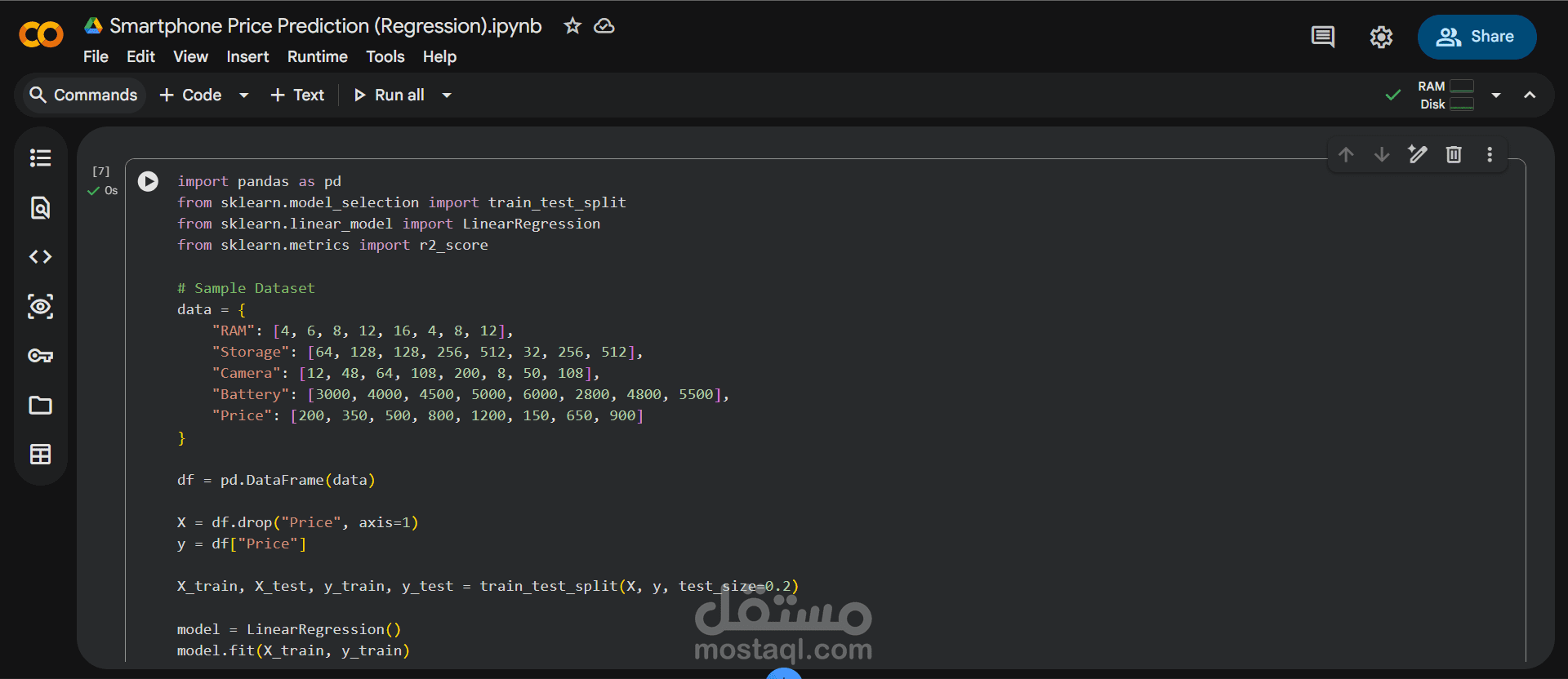Click 'df = pd.DataFrame(data)' line
Image resolution: width=1568 pixels, height=679 pixels.
pyautogui.click(x=276, y=480)
